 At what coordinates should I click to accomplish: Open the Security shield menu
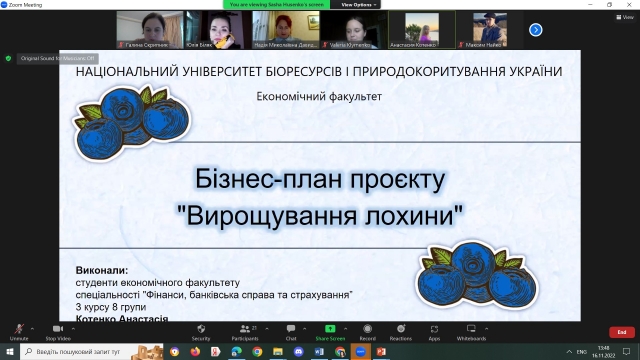tap(201, 332)
